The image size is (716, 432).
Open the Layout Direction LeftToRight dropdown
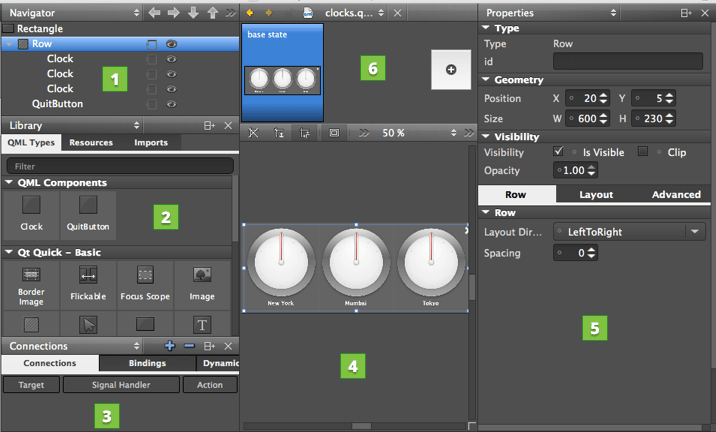coord(694,231)
